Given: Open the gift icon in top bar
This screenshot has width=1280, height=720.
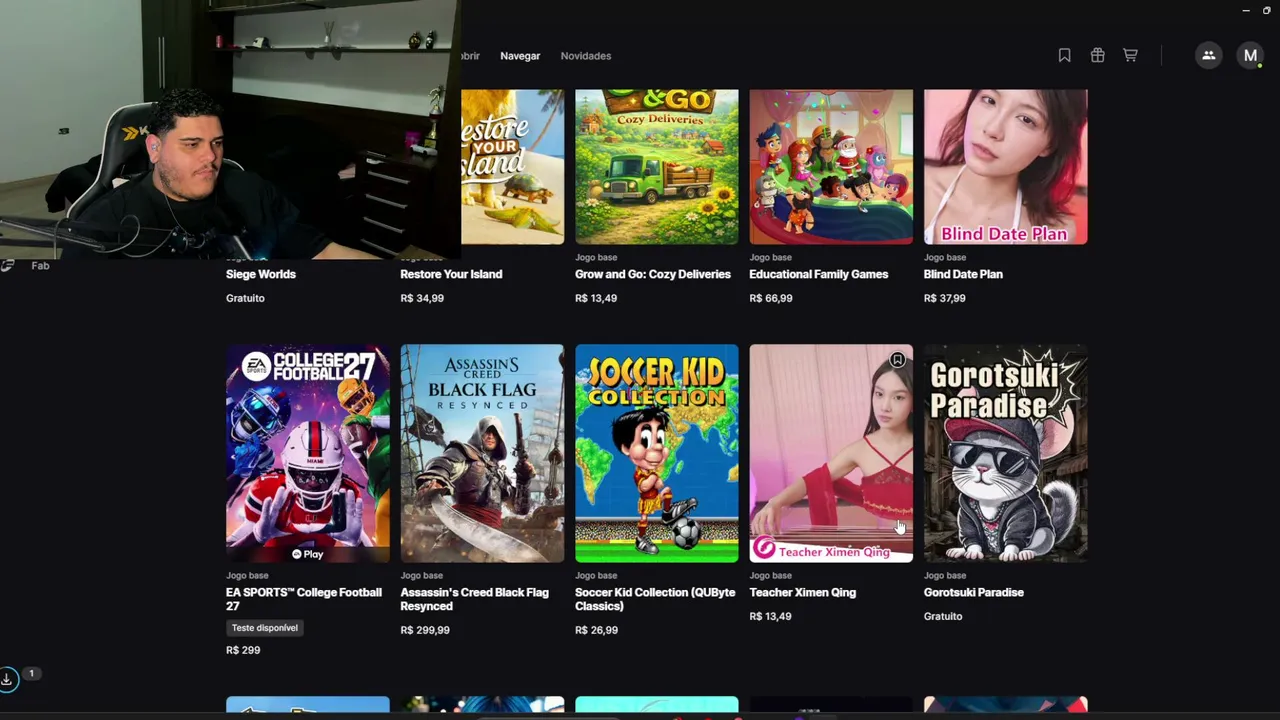Looking at the screenshot, I should click(1097, 56).
